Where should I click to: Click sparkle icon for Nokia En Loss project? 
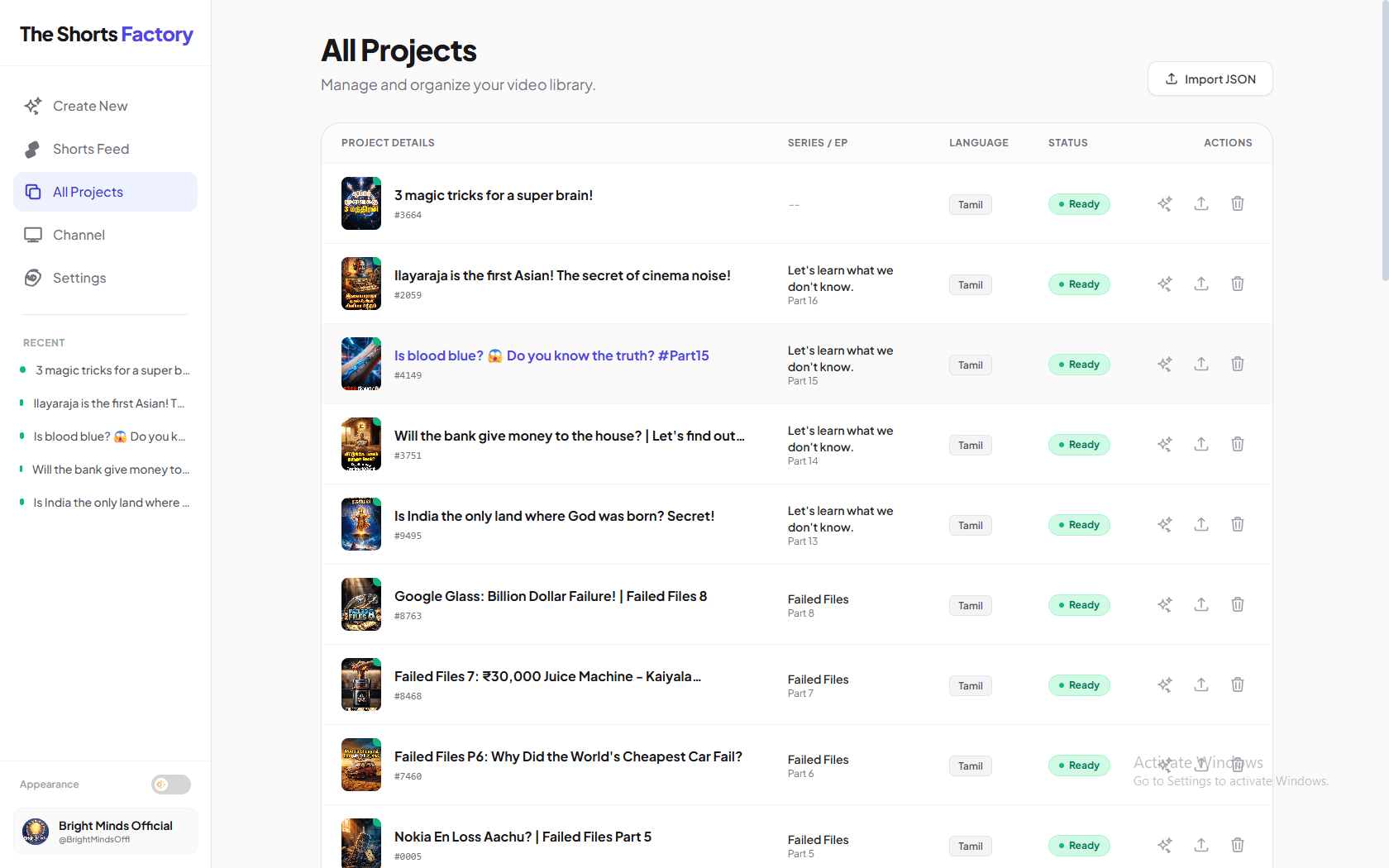(x=1165, y=845)
